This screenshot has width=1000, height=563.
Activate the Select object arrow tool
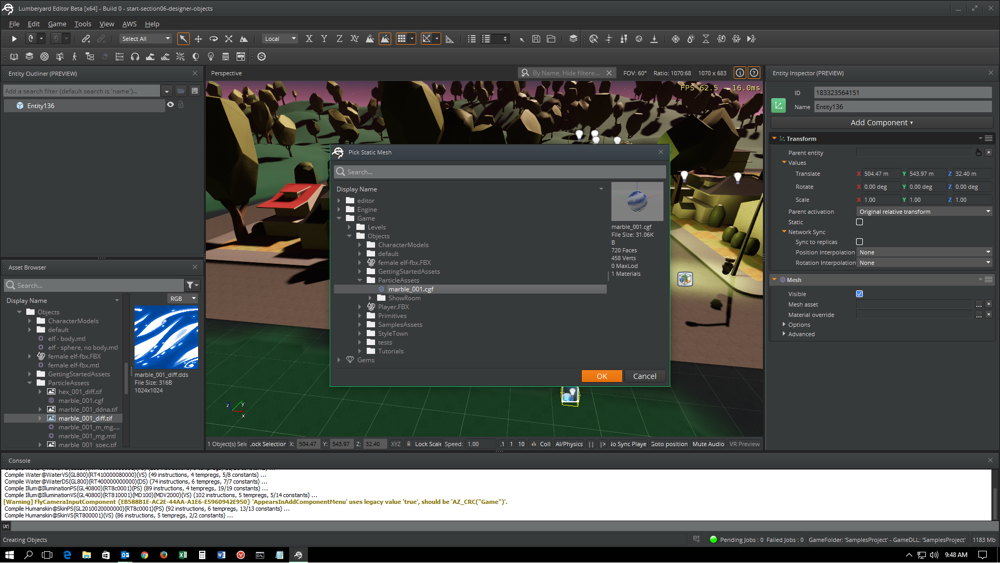click(x=183, y=39)
